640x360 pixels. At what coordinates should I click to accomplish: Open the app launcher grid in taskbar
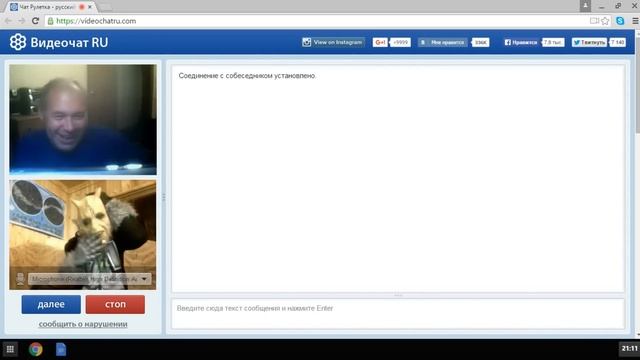[10, 349]
